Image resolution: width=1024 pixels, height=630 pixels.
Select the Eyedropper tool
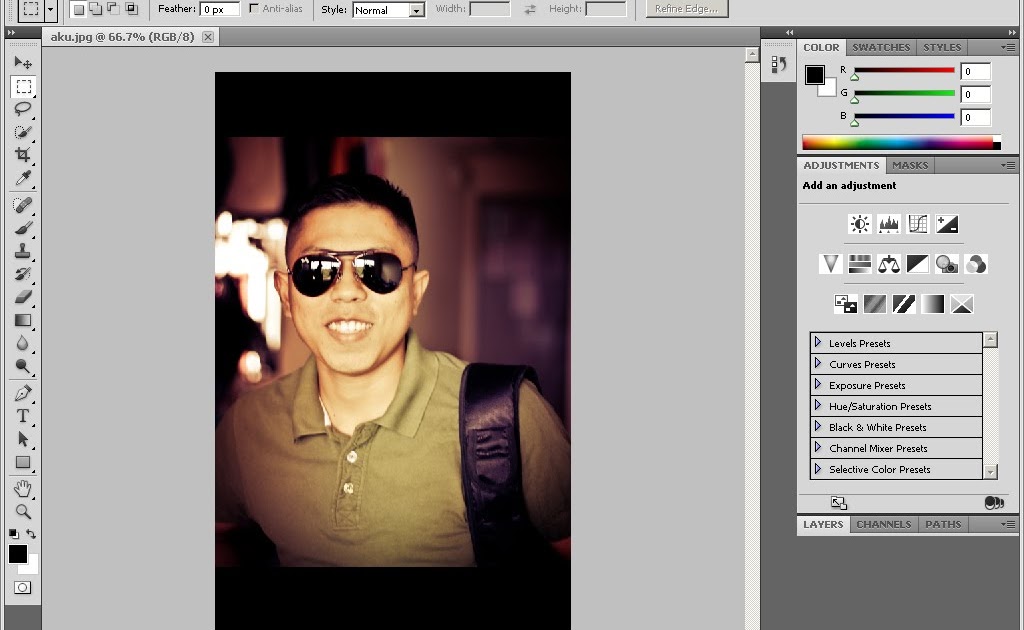click(x=23, y=178)
